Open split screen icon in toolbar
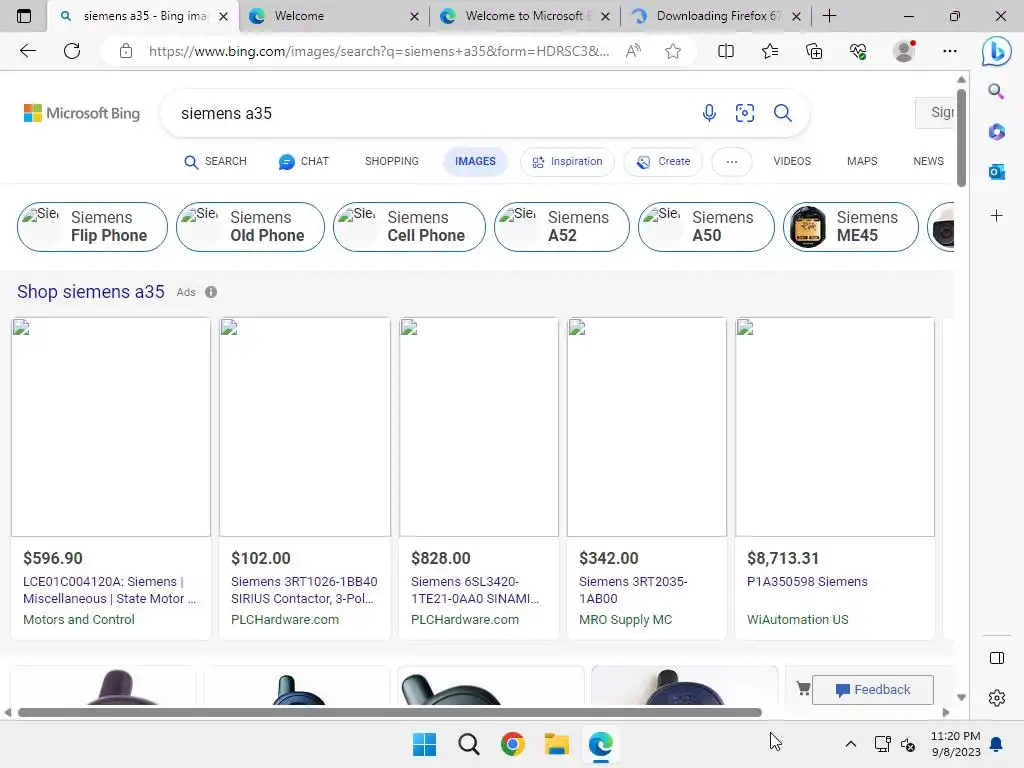1024x768 pixels. [726, 51]
